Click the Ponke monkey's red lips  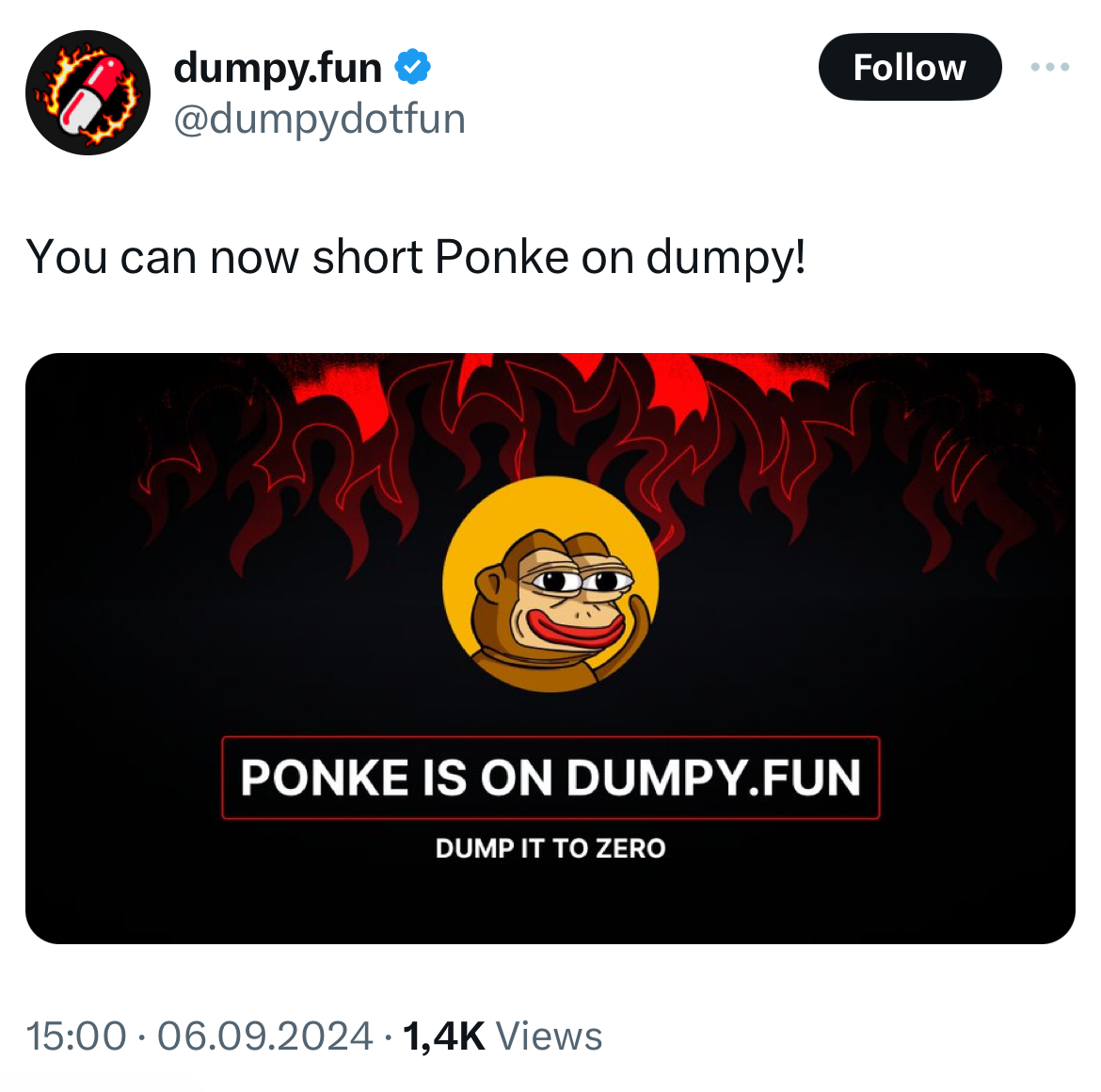(x=565, y=628)
